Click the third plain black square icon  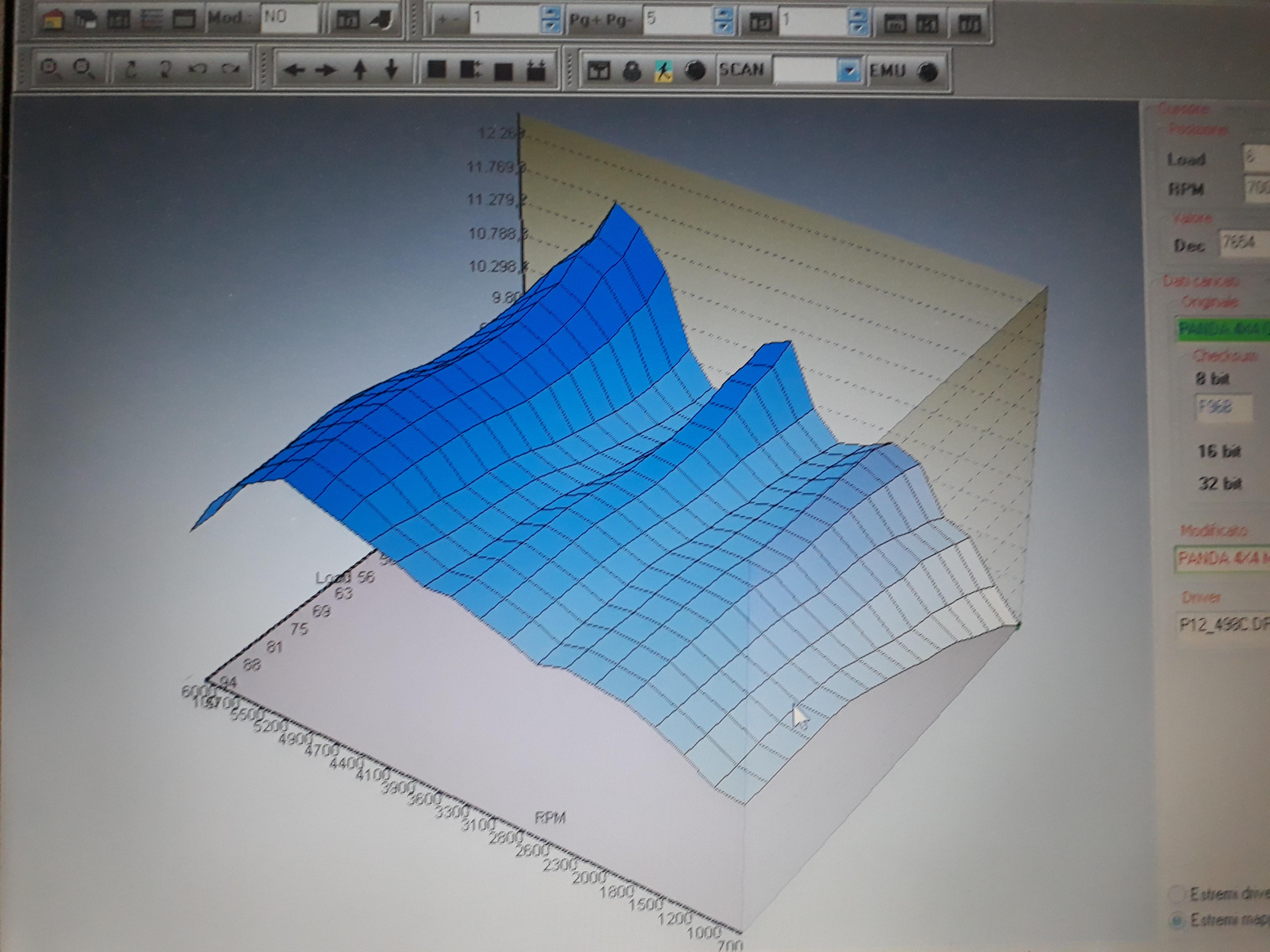[x=504, y=71]
